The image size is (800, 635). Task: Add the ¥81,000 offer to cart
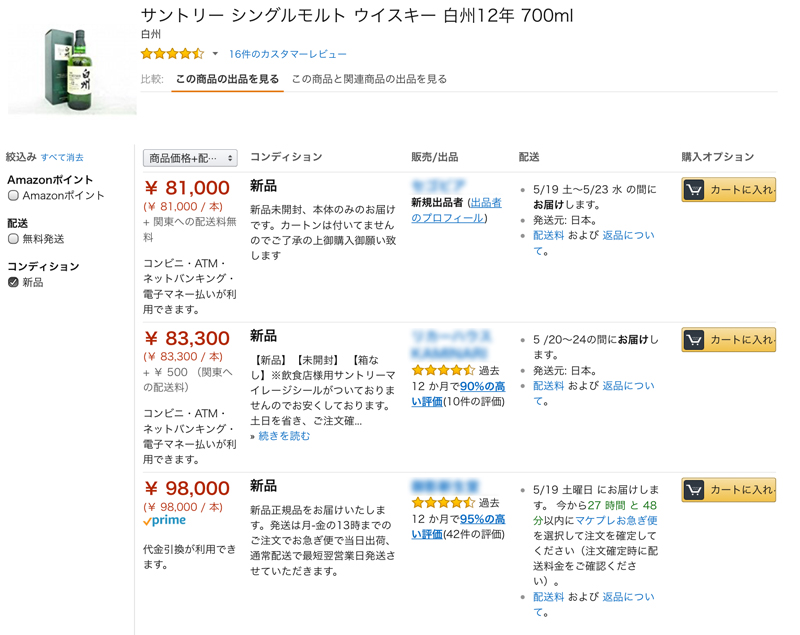pyautogui.click(x=729, y=190)
